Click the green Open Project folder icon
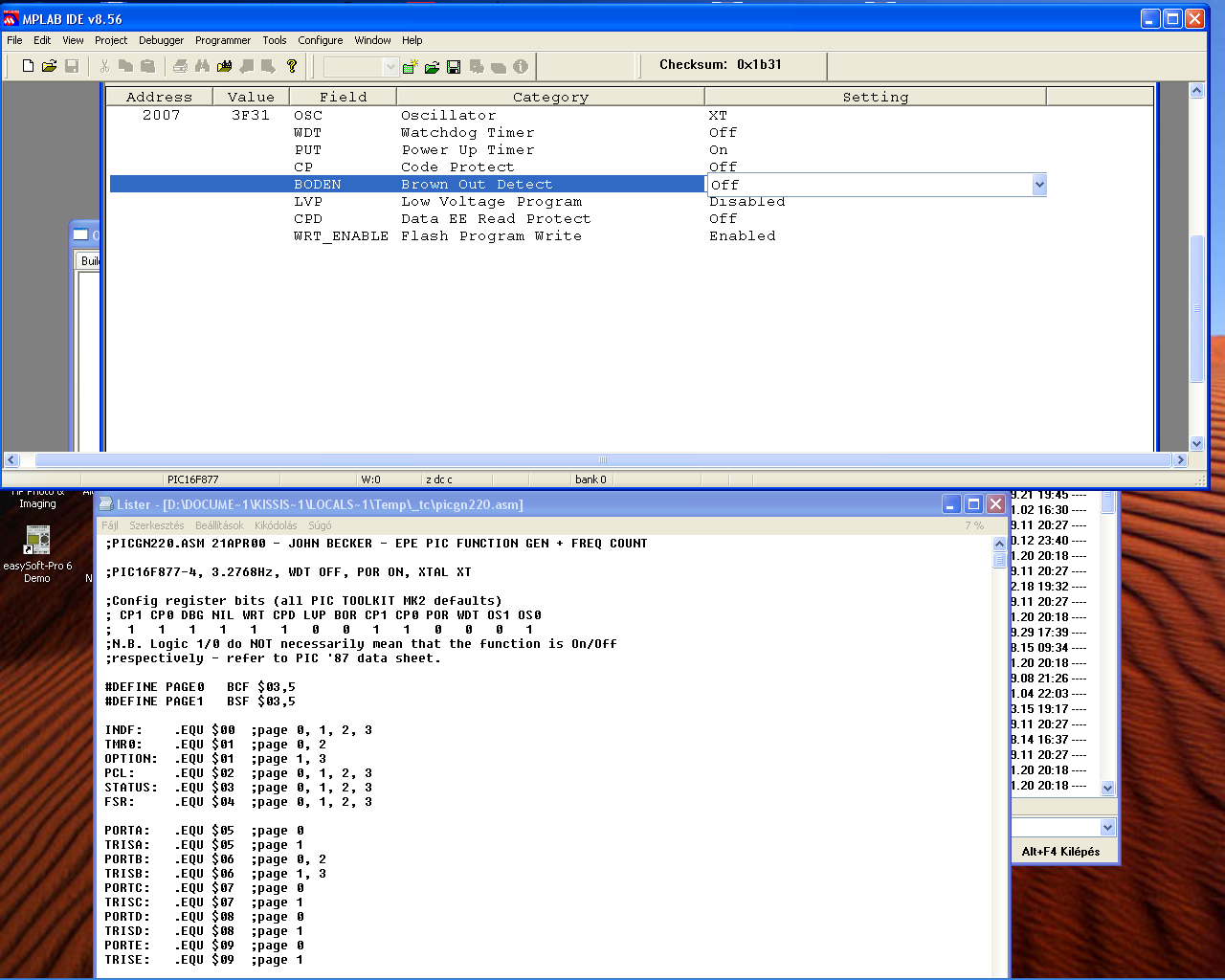This screenshot has height=980, width=1225. click(x=432, y=67)
